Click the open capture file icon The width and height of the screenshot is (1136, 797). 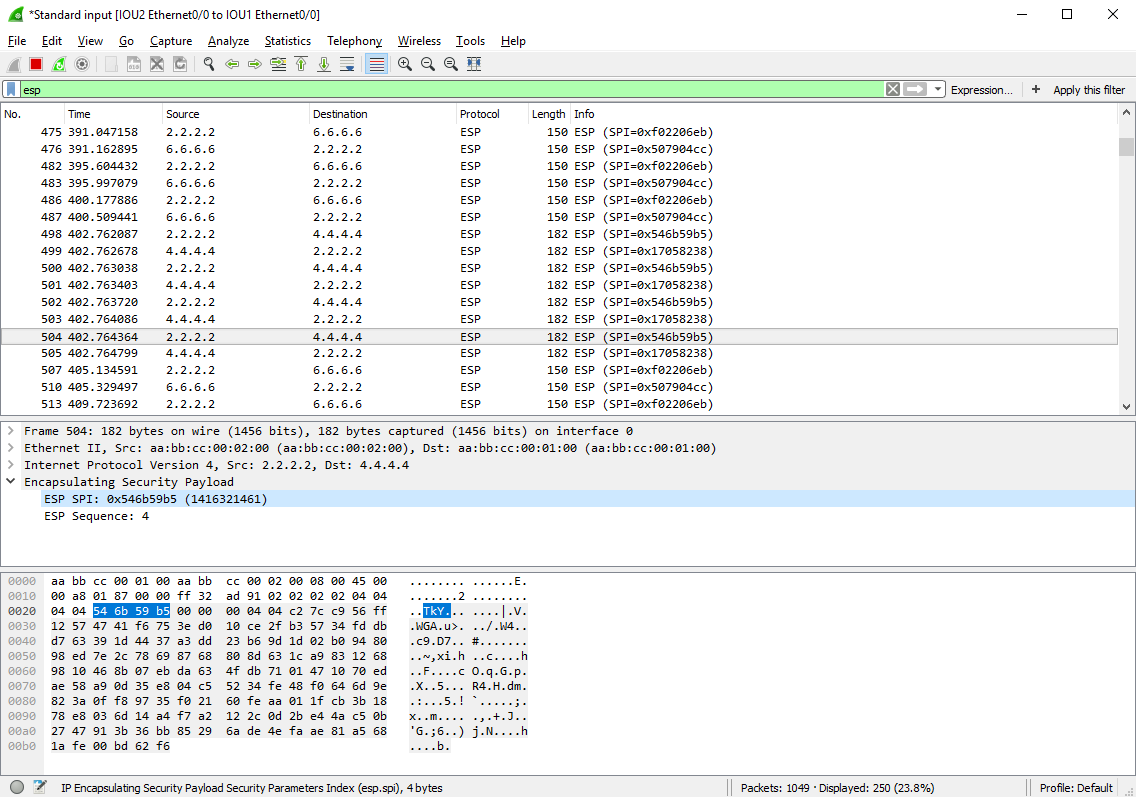[111, 64]
